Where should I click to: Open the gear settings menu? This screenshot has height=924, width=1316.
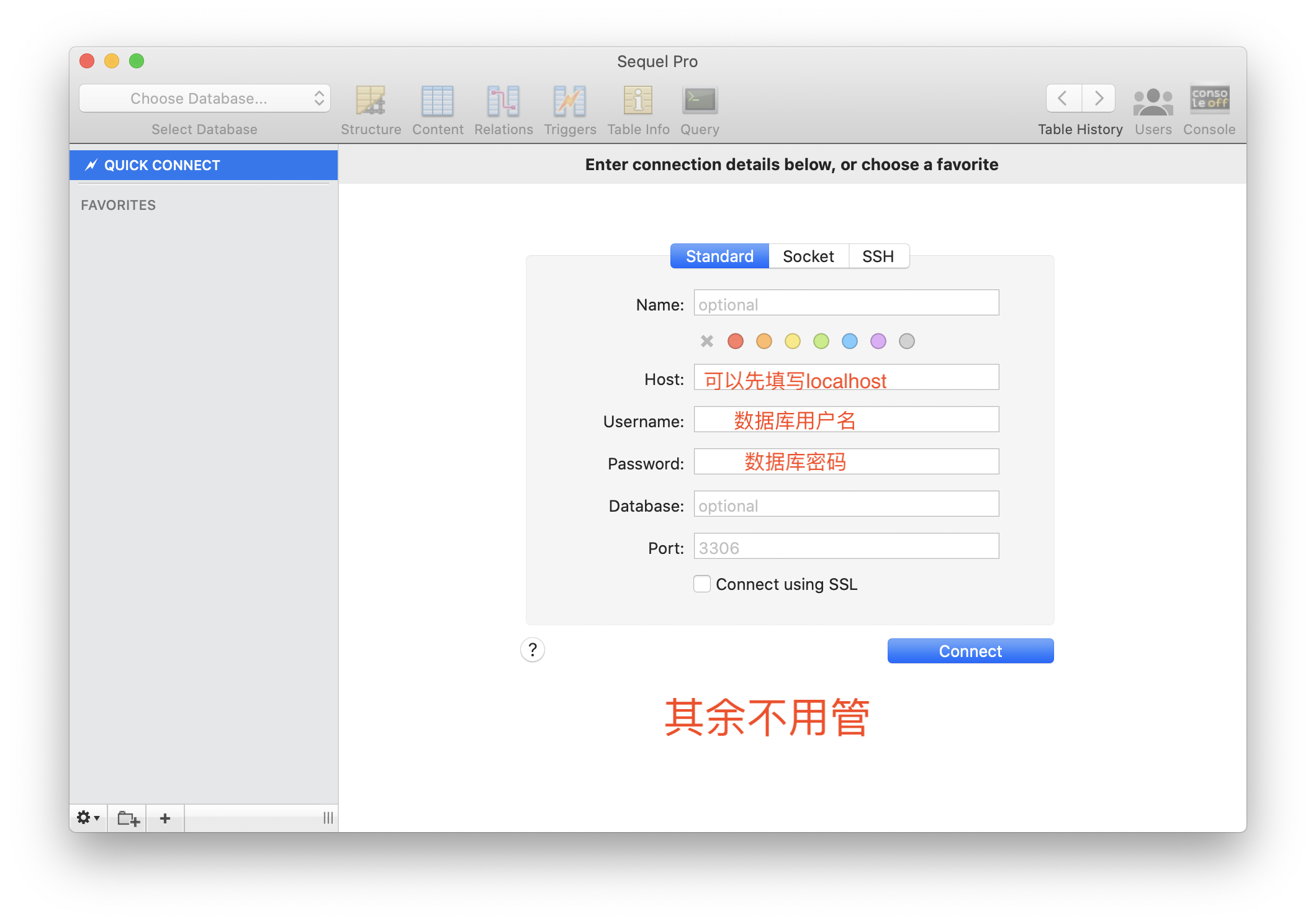point(88,818)
